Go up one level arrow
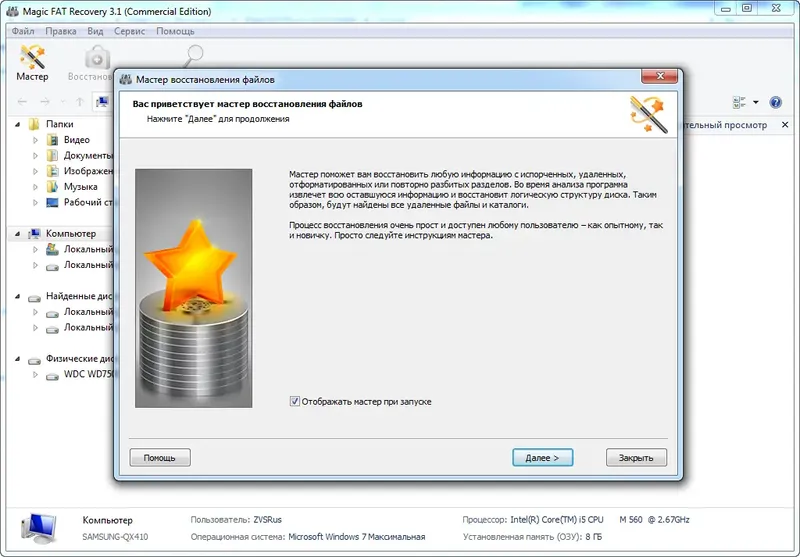Screen dimensions: 800x557 click(80, 102)
